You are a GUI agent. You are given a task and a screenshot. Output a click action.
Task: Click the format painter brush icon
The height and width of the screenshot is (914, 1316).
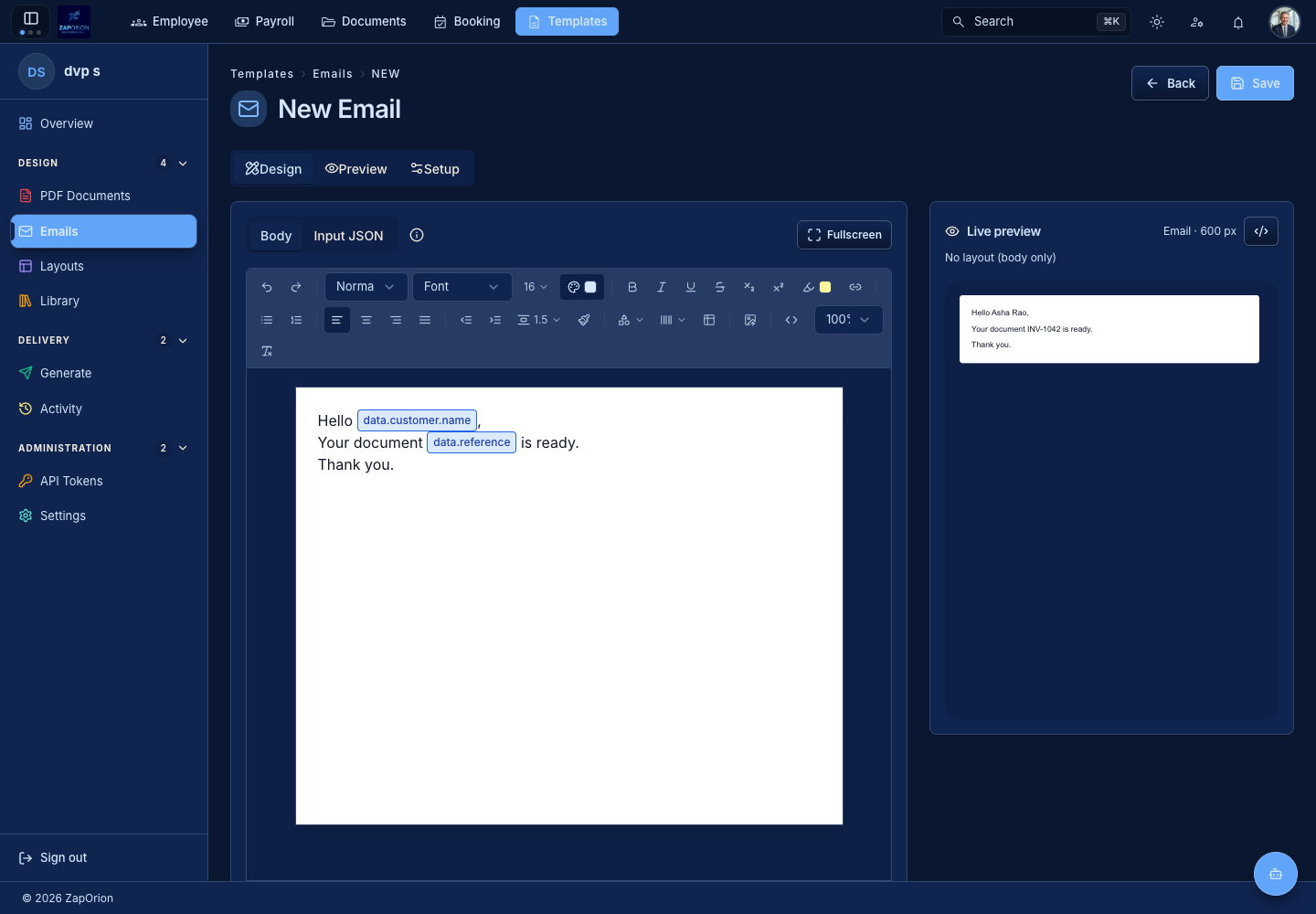point(584,320)
